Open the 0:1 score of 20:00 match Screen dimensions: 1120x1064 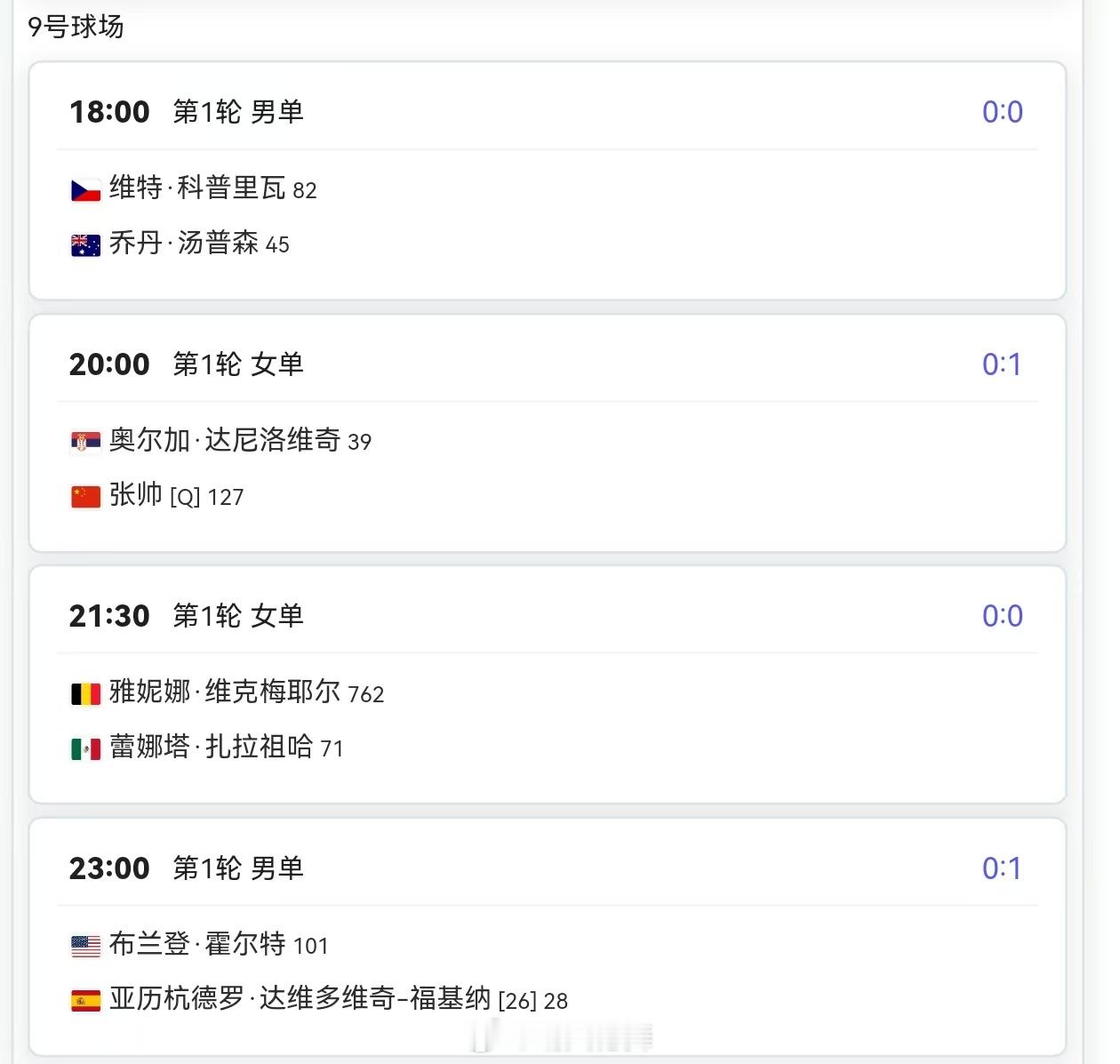click(1002, 364)
